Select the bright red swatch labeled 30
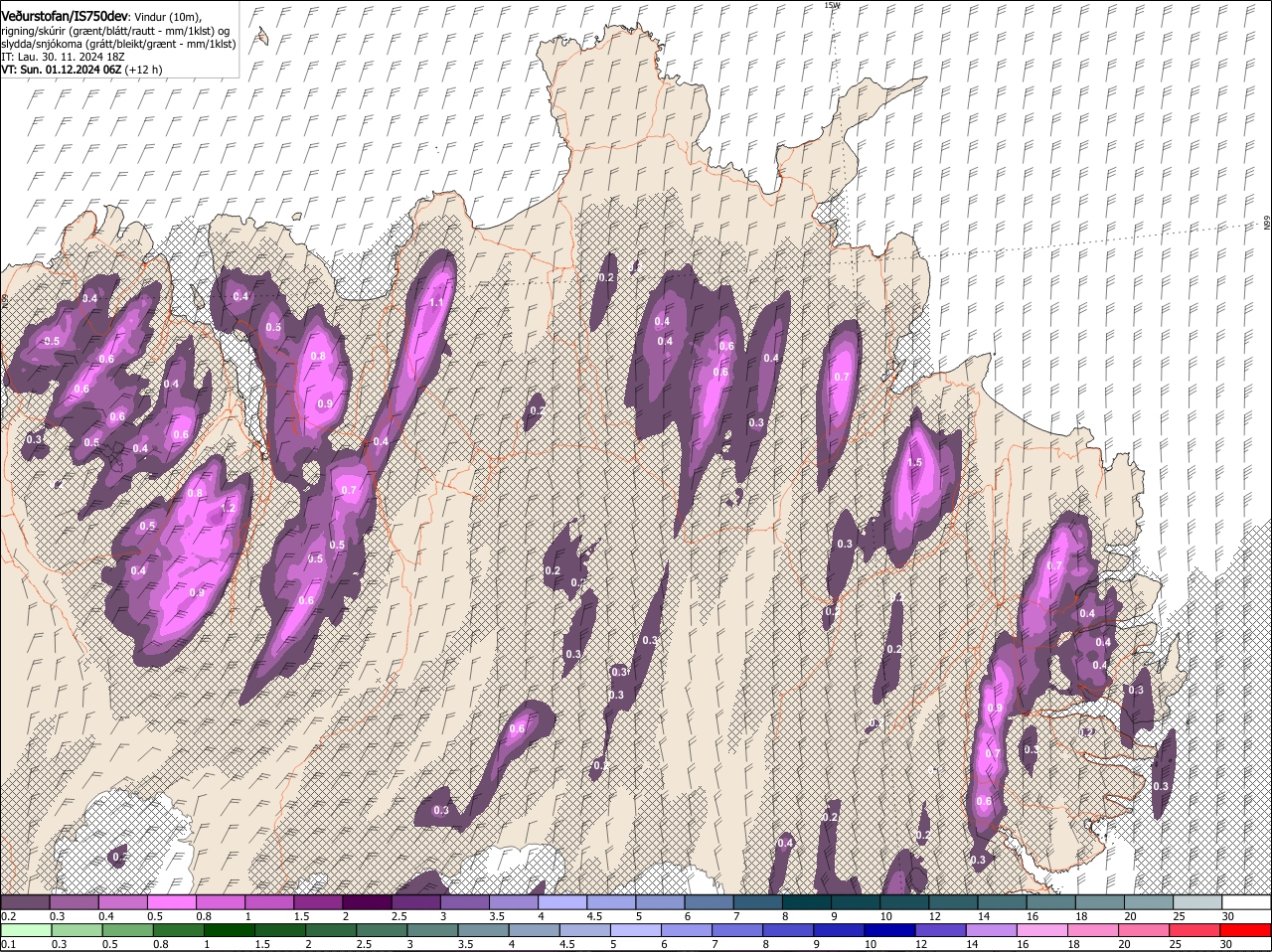Image resolution: width=1272 pixels, height=952 pixels. 1245,930
